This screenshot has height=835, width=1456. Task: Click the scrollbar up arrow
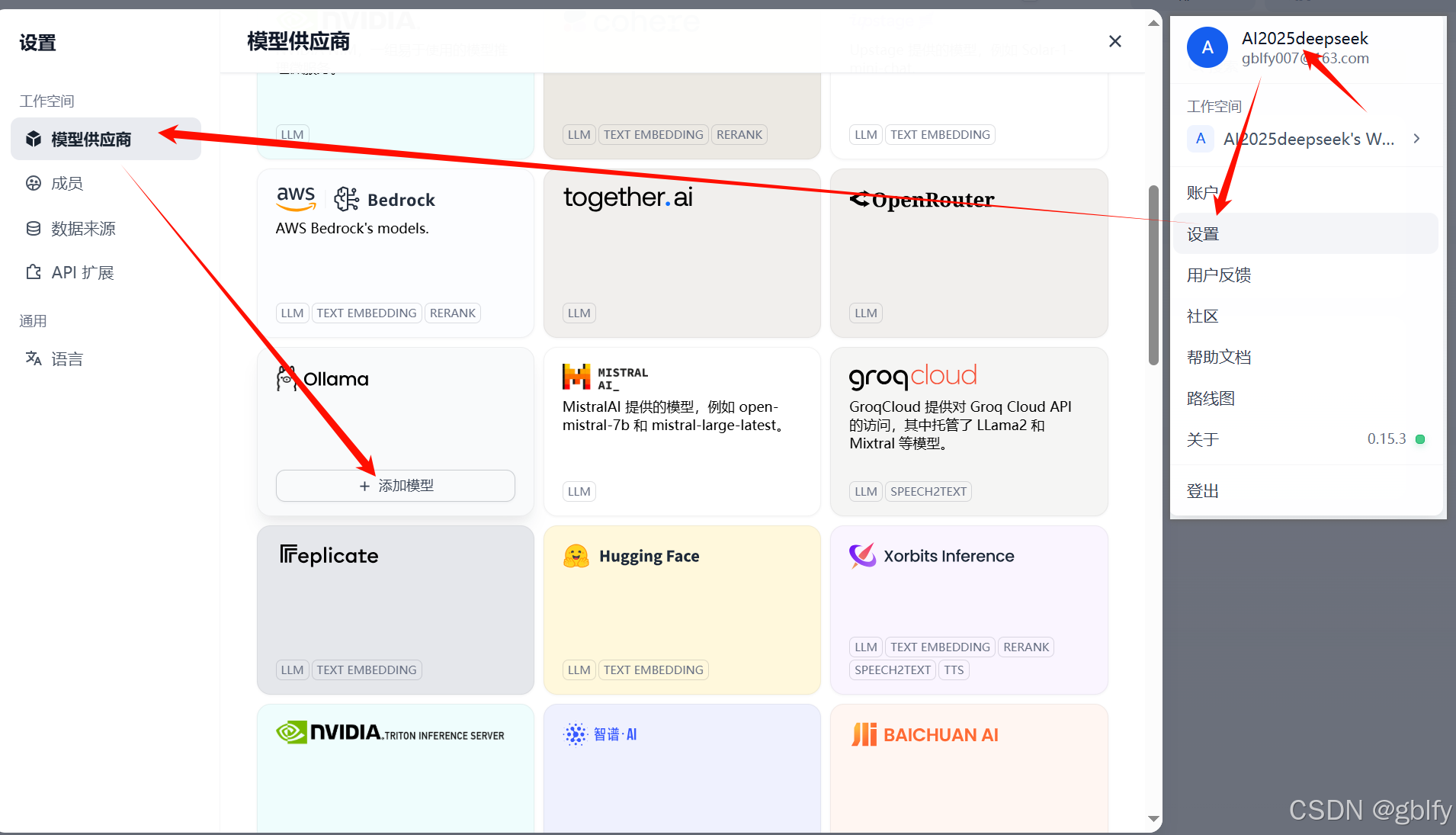pyautogui.click(x=1153, y=23)
